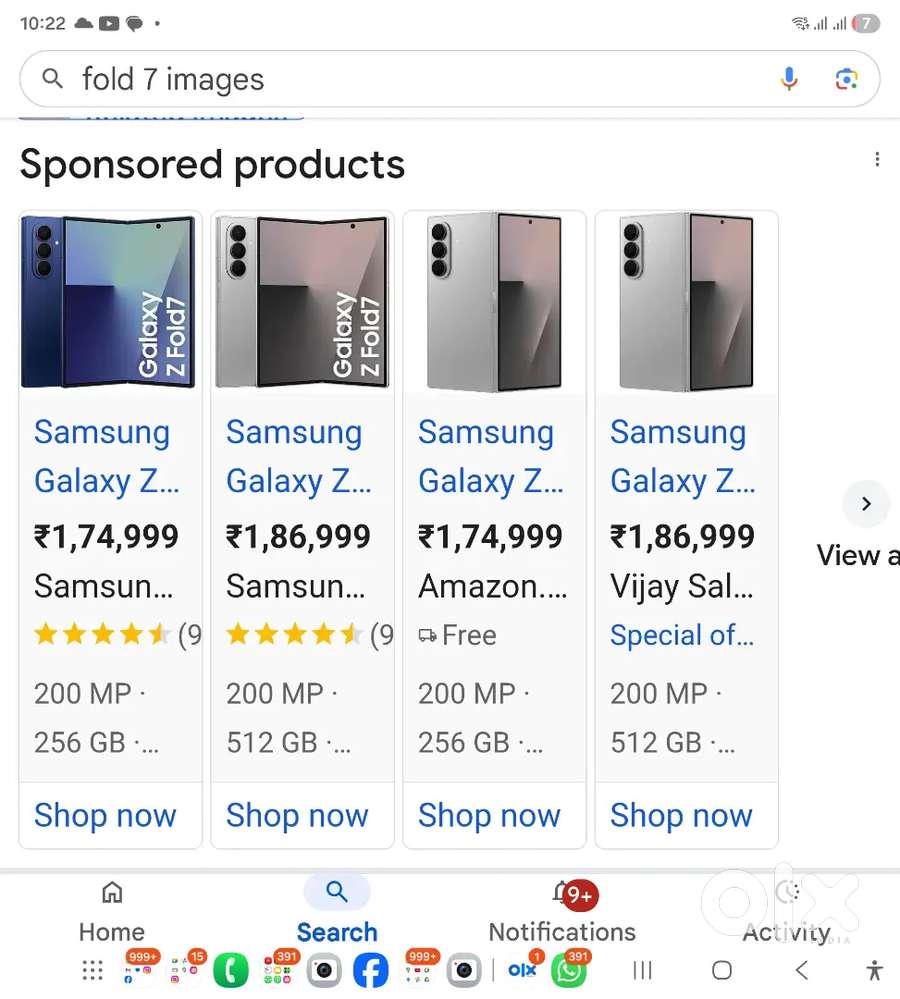The width and height of the screenshot is (900, 999).
Task: Open the three-dot sponsored products menu
Action: pos(876,160)
